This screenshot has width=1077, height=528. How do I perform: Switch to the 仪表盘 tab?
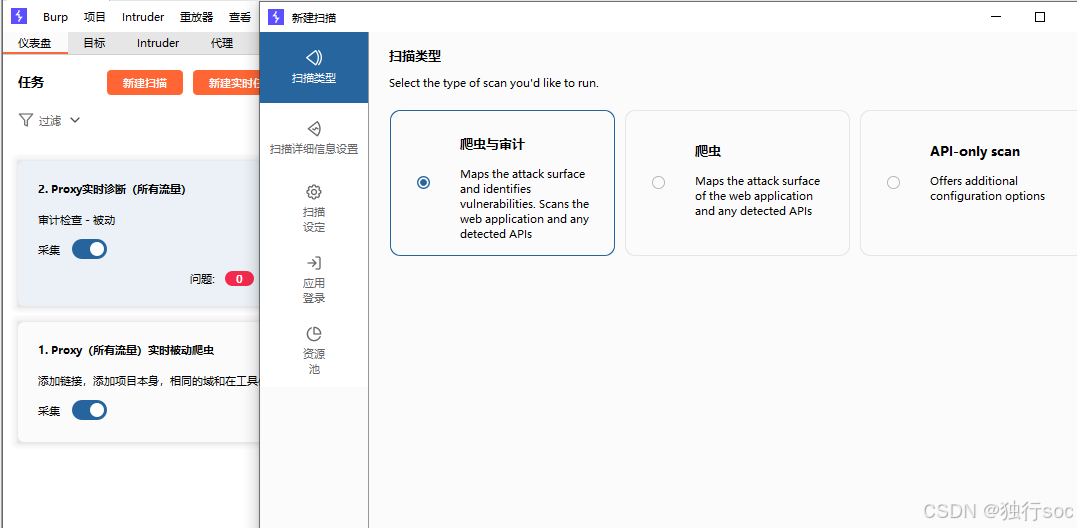click(x=34, y=43)
